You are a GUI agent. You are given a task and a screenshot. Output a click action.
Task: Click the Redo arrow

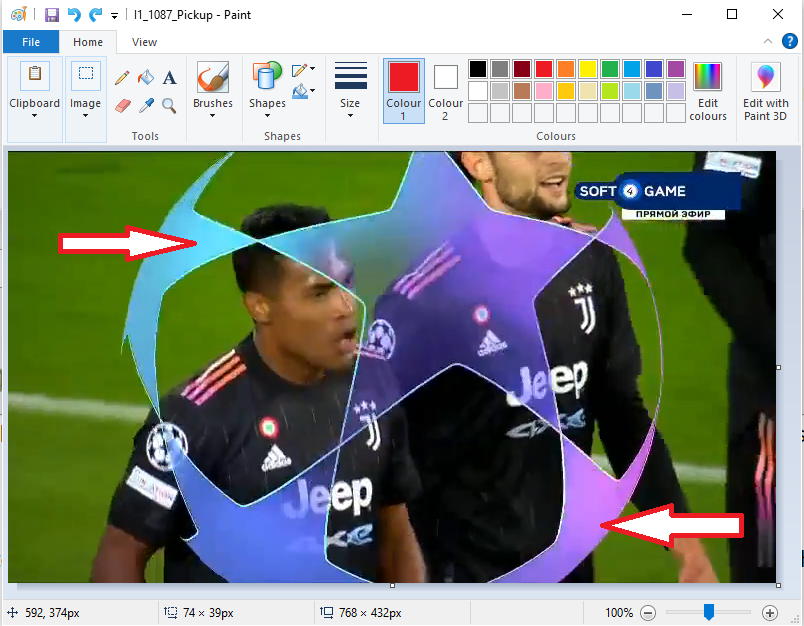pyautogui.click(x=95, y=15)
